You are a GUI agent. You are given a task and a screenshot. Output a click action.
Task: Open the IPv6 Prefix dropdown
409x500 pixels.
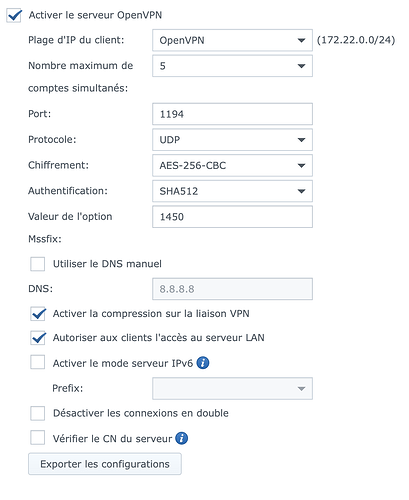pos(232,388)
